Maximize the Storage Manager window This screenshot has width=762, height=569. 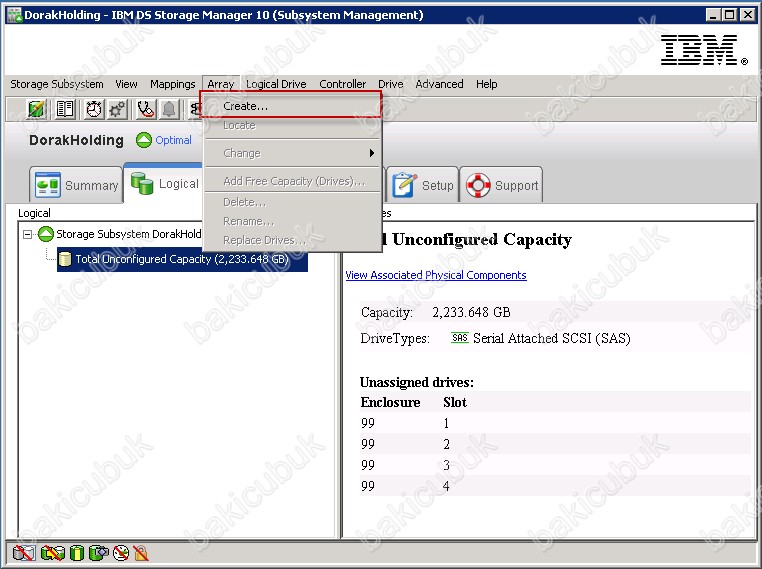pos(729,15)
